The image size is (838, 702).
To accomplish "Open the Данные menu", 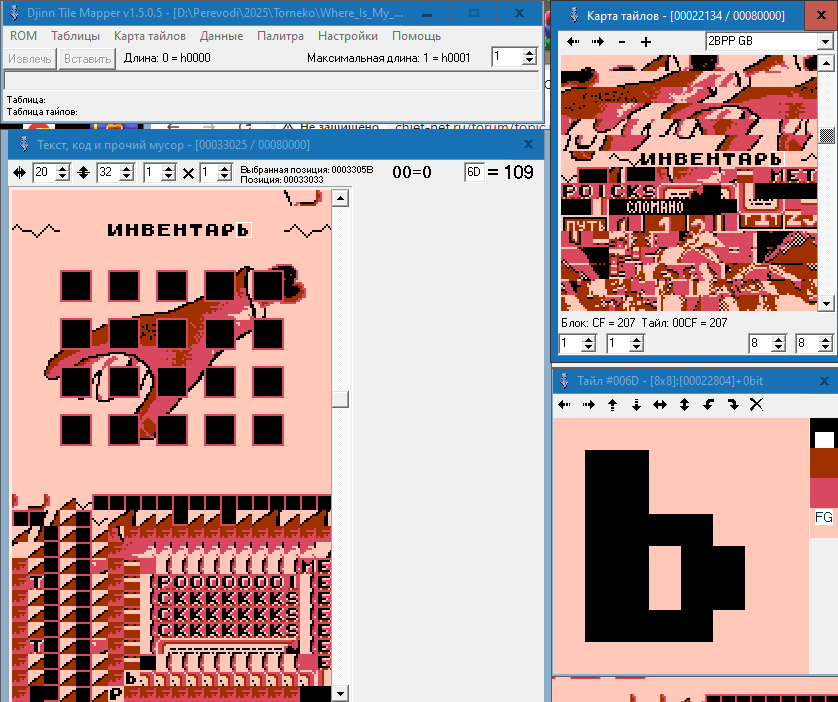I will point(221,36).
